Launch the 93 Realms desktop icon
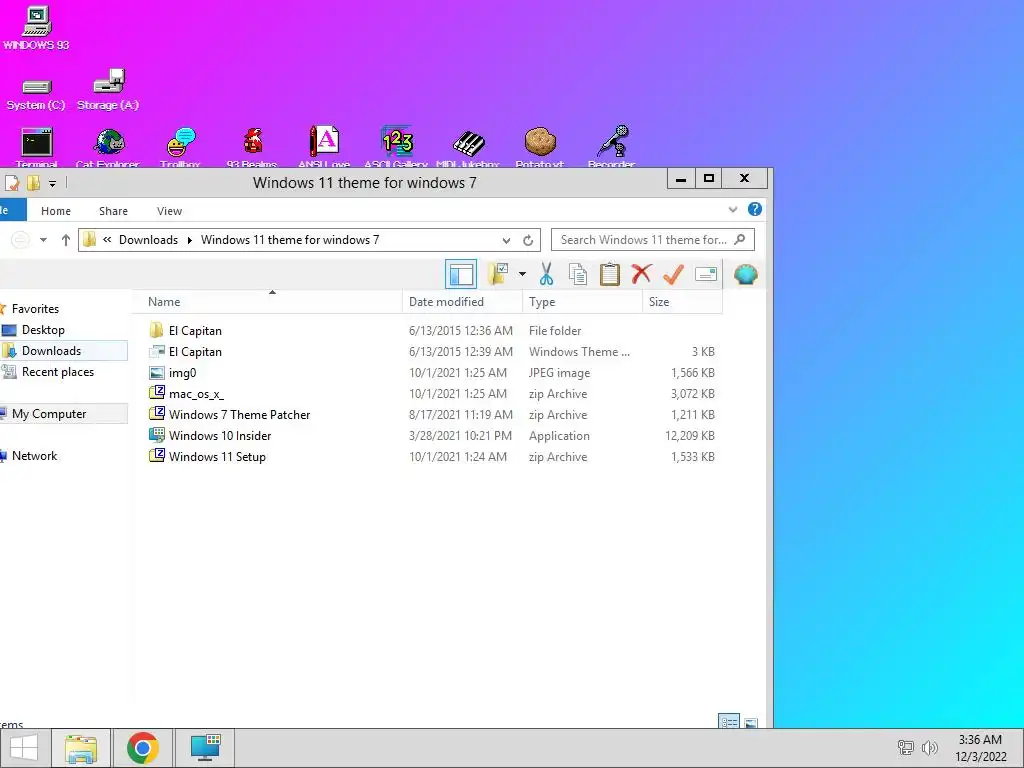Viewport: 1024px width, 768px height. point(252,148)
